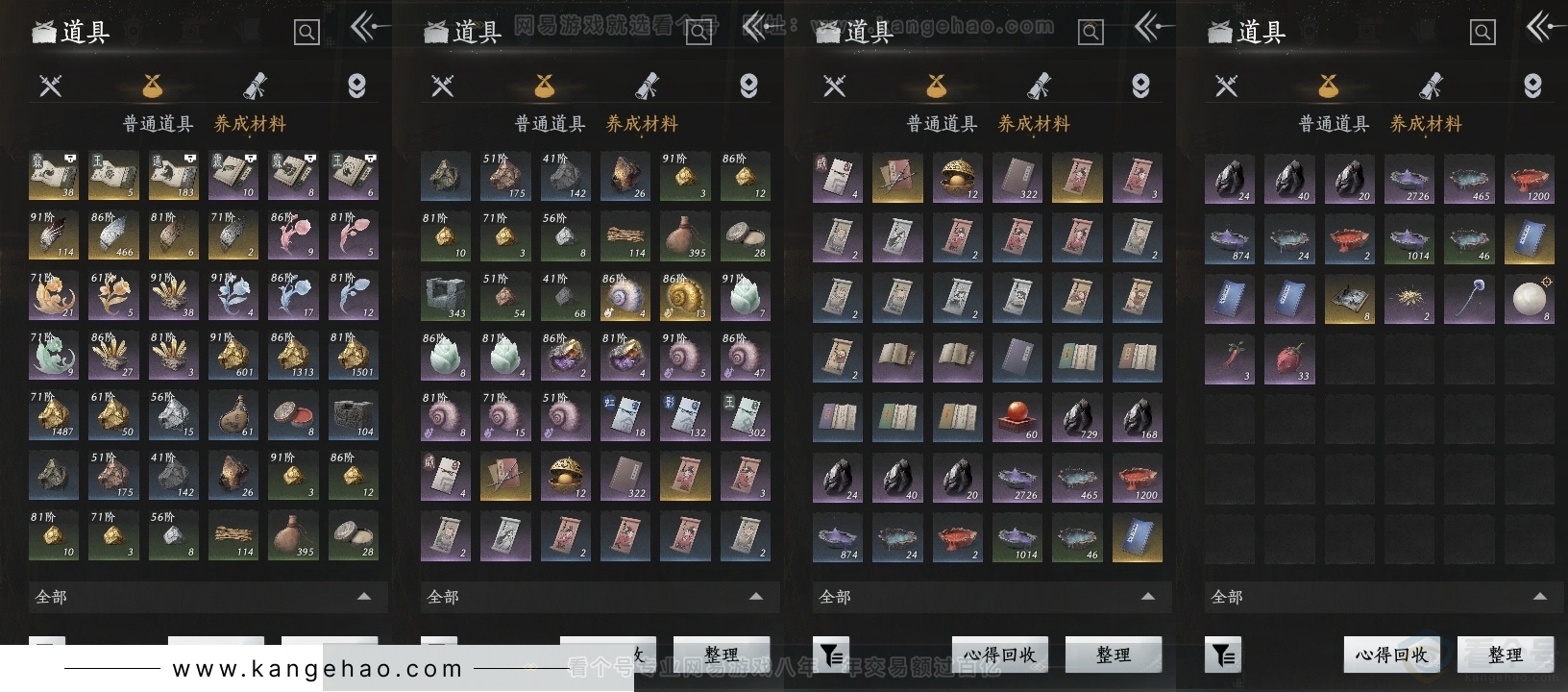Open search in the fourth inventory panel
1568x692 pixels.
[1482, 33]
